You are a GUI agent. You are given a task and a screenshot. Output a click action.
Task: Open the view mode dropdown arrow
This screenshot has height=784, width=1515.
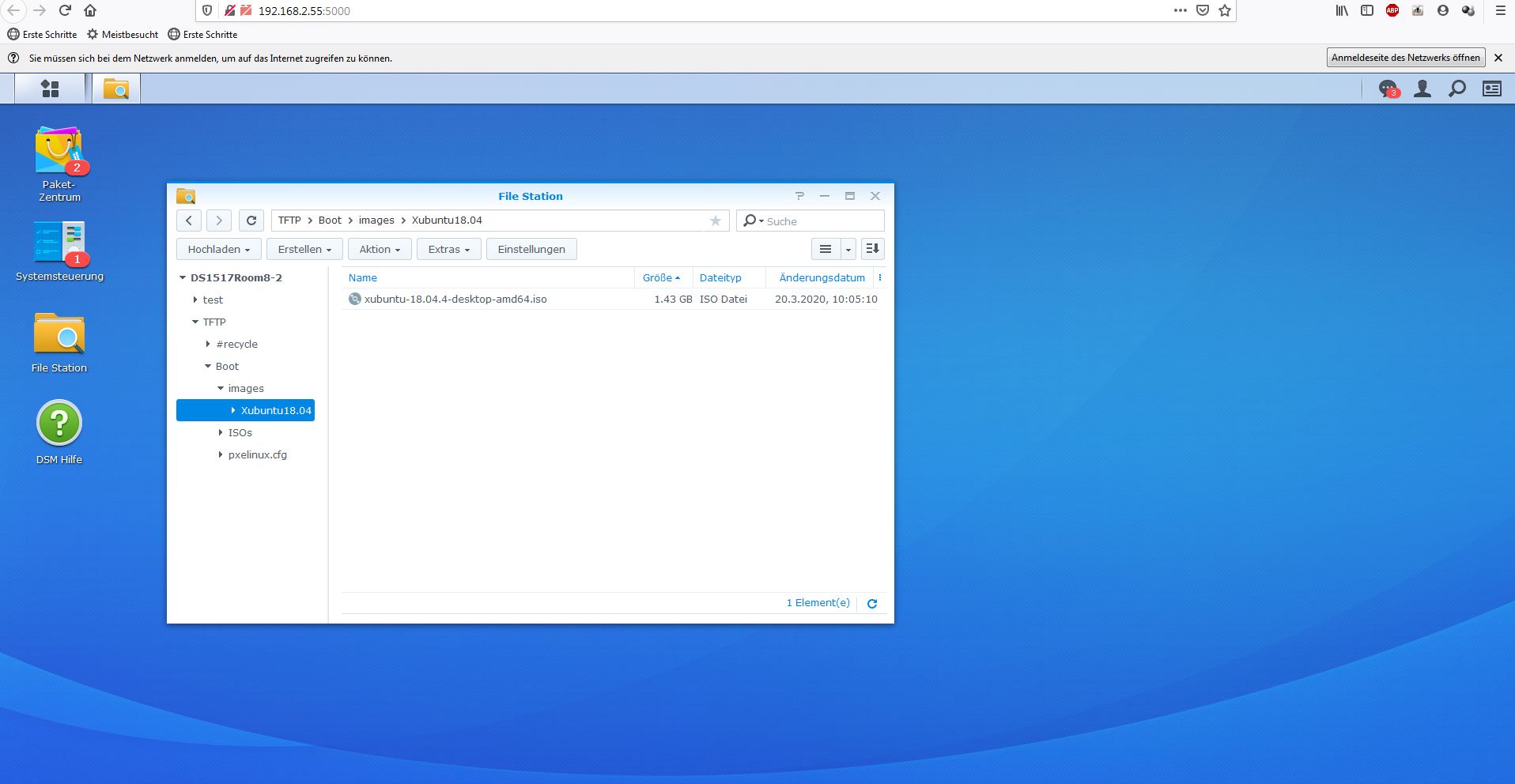tap(848, 249)
